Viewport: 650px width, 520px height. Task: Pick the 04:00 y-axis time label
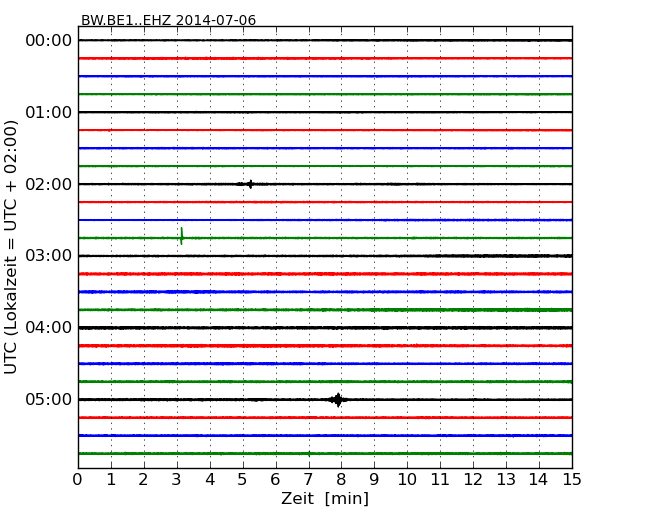click(49, 328)
